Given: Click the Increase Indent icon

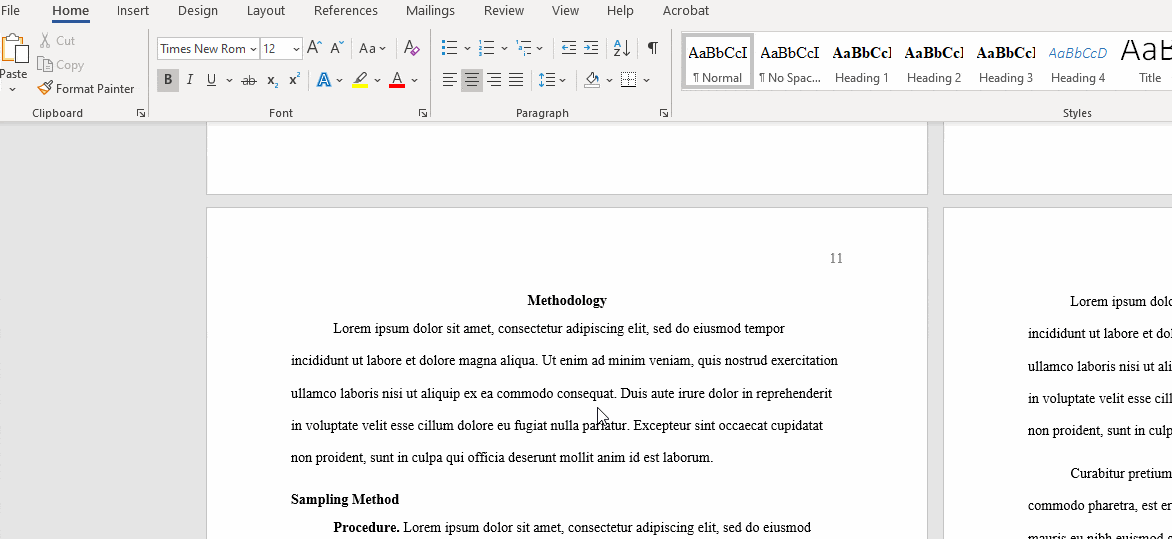Looking at the screenshot, I should tap(591, 48).
